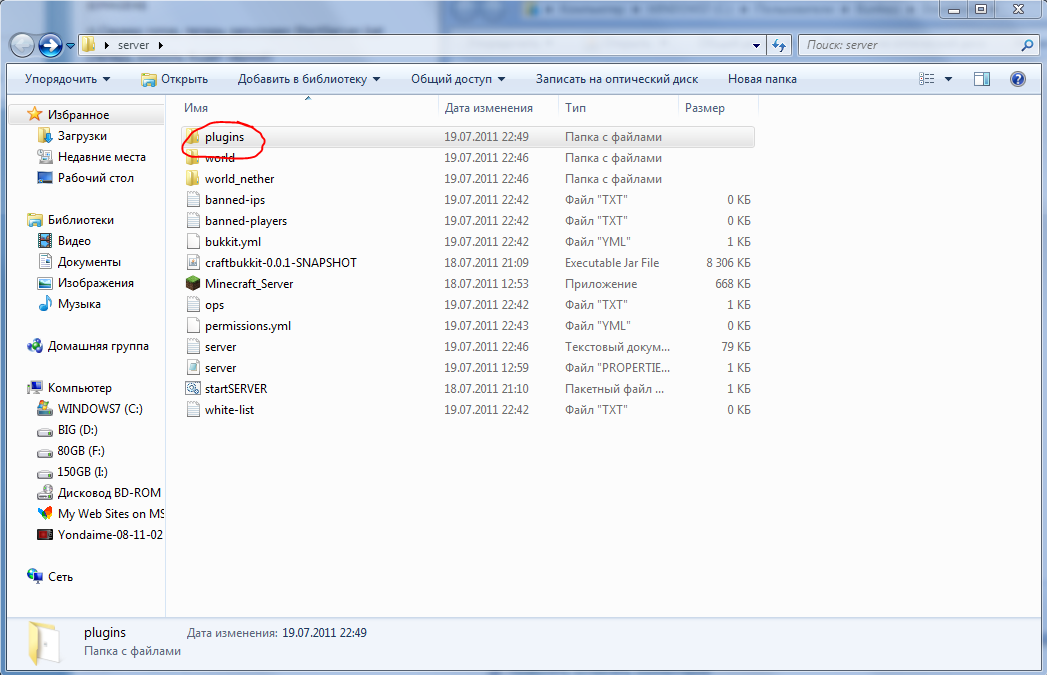Click Записать на оптический диск
The image size is (1047, 675).
click(x=616, y=79)
